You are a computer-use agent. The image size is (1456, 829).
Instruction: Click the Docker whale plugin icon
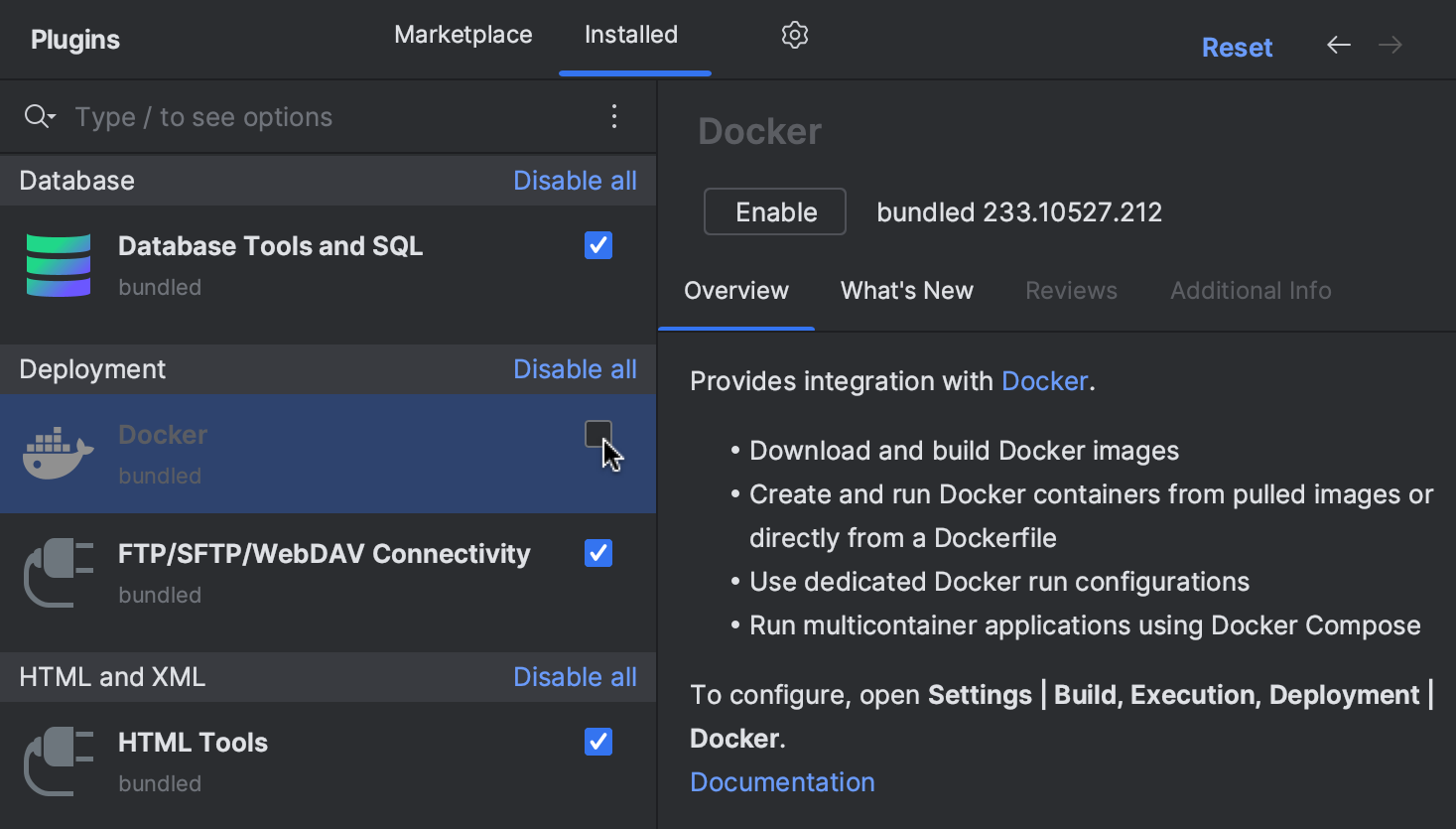[57, 453]
